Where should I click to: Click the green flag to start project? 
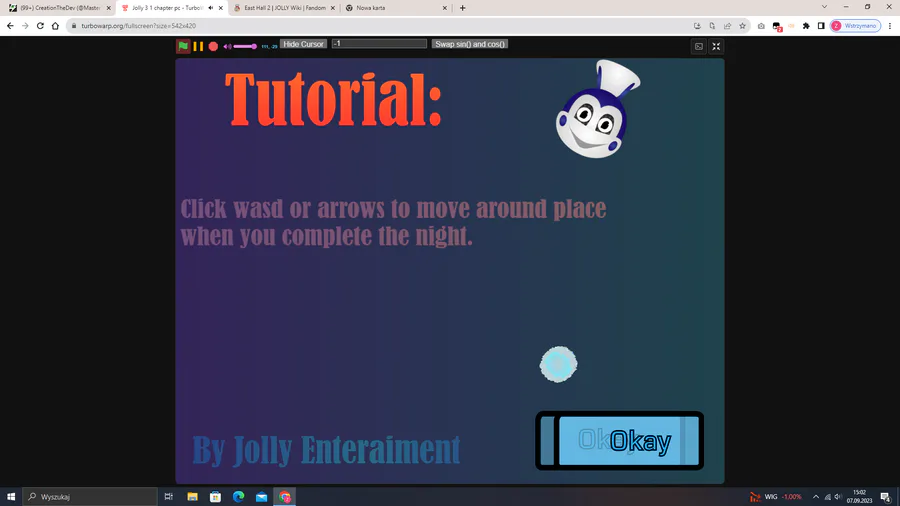click(x=183, y=46)
